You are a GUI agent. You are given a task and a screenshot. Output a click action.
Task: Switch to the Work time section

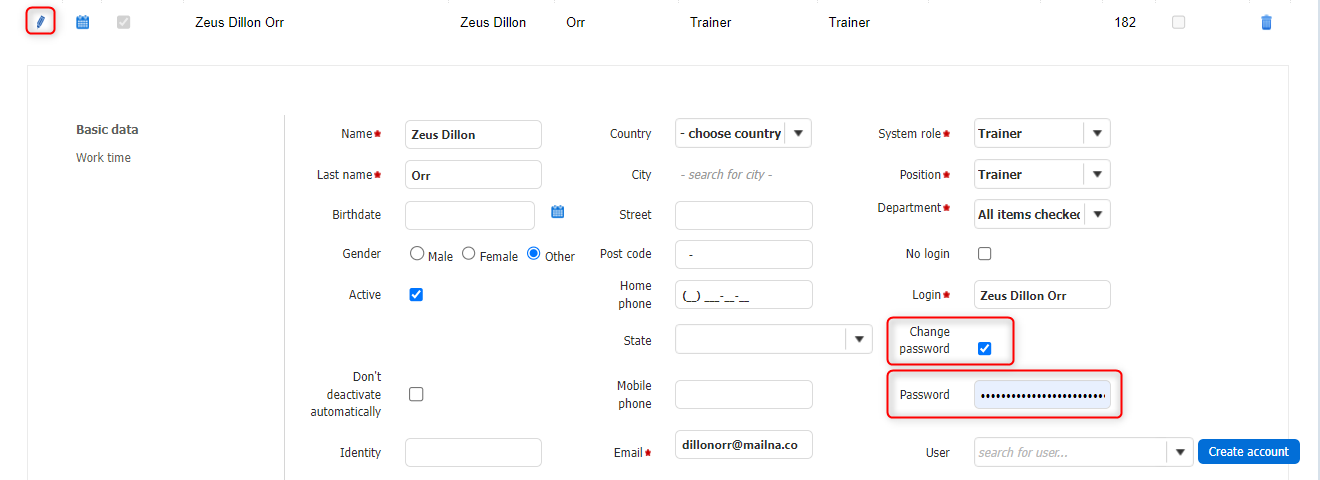point(103,158)
